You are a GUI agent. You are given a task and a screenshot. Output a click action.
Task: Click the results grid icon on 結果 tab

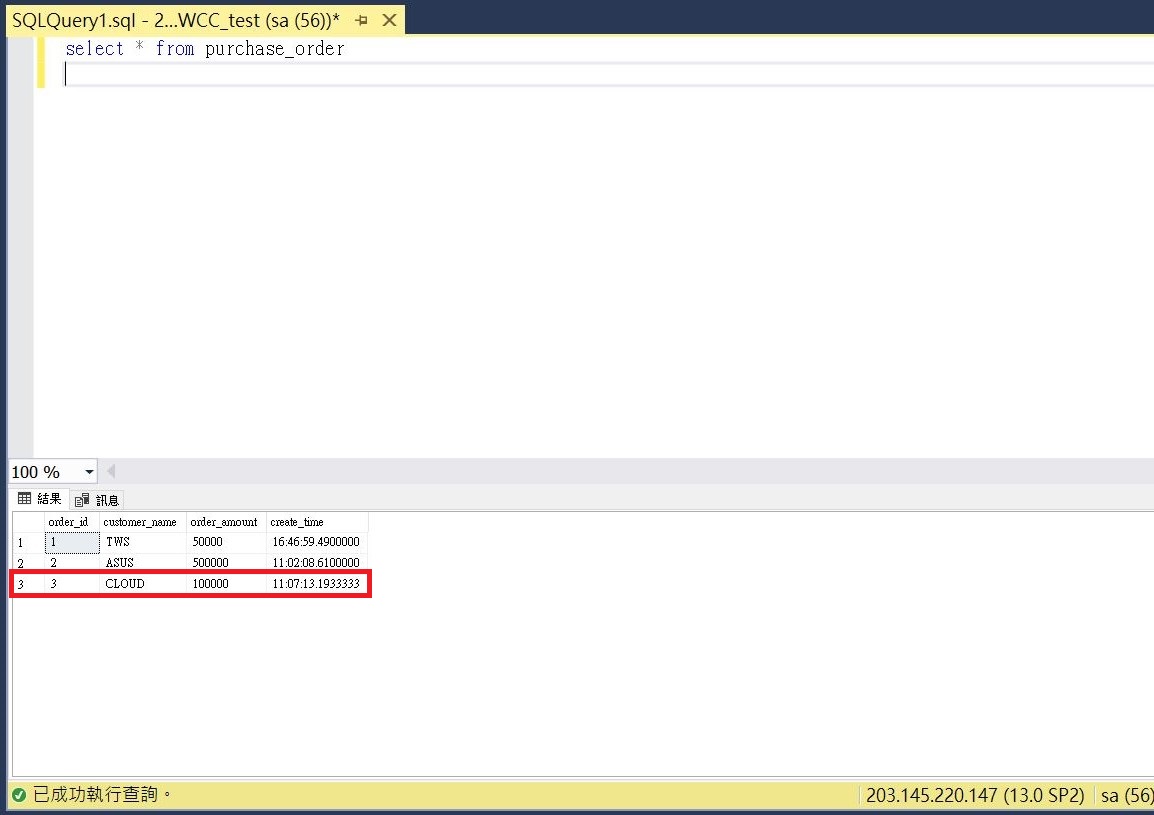24,498
